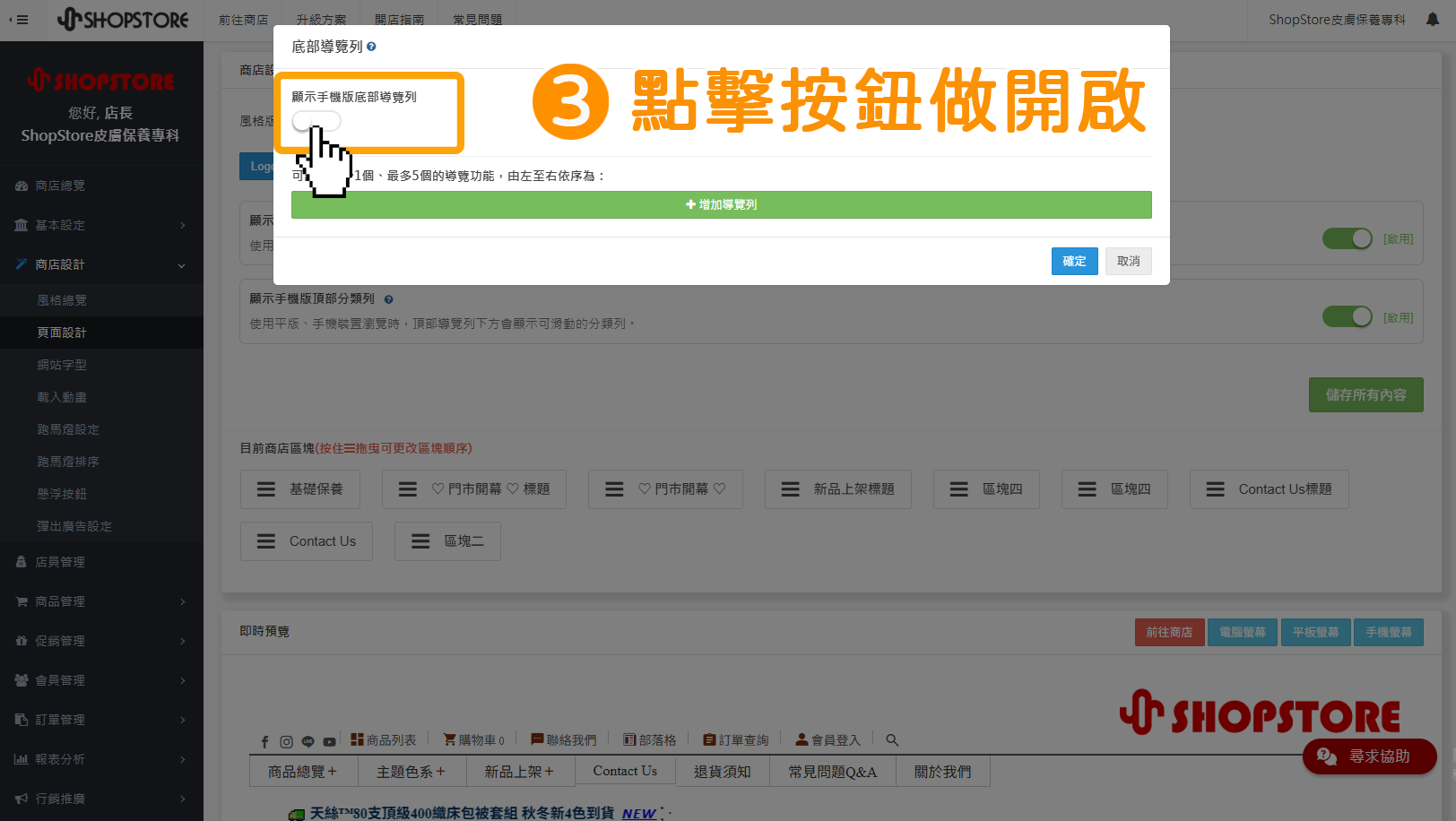Click green 增加導覽列 button
Viewport: 1456px width, 821px height.
coord(721,204)
